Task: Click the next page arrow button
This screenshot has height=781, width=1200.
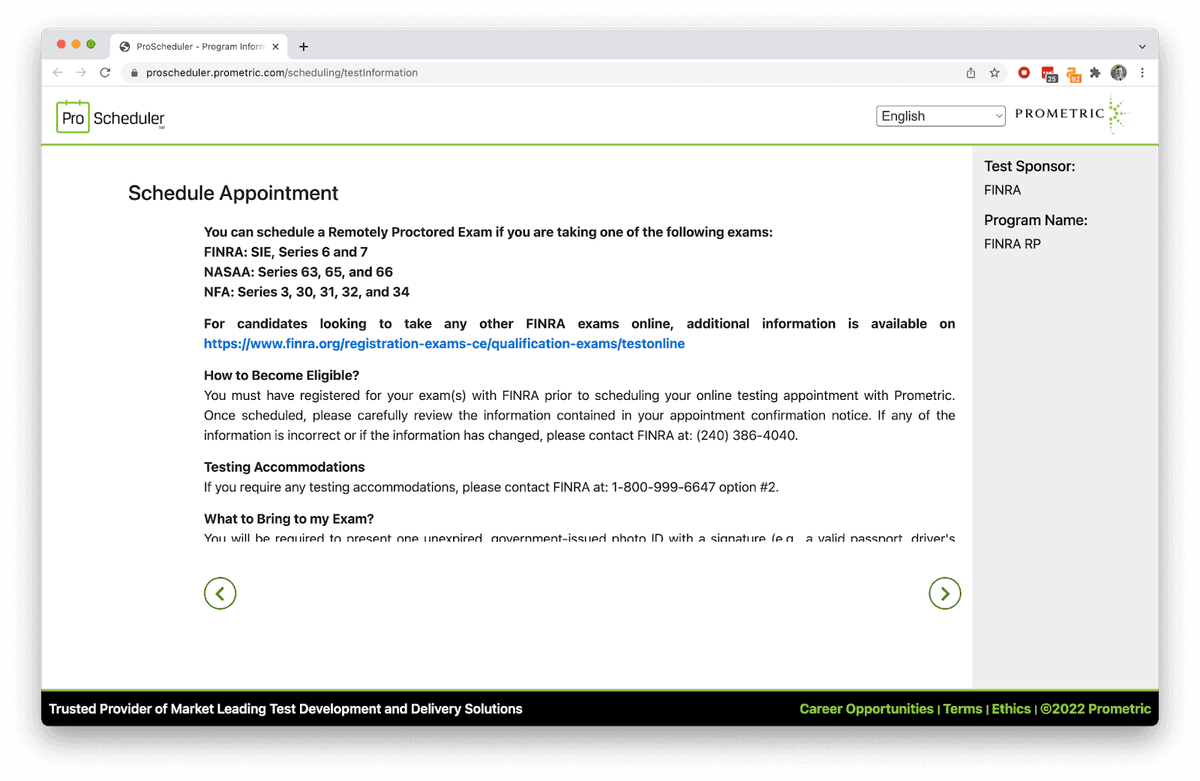Action: point(945,593)
